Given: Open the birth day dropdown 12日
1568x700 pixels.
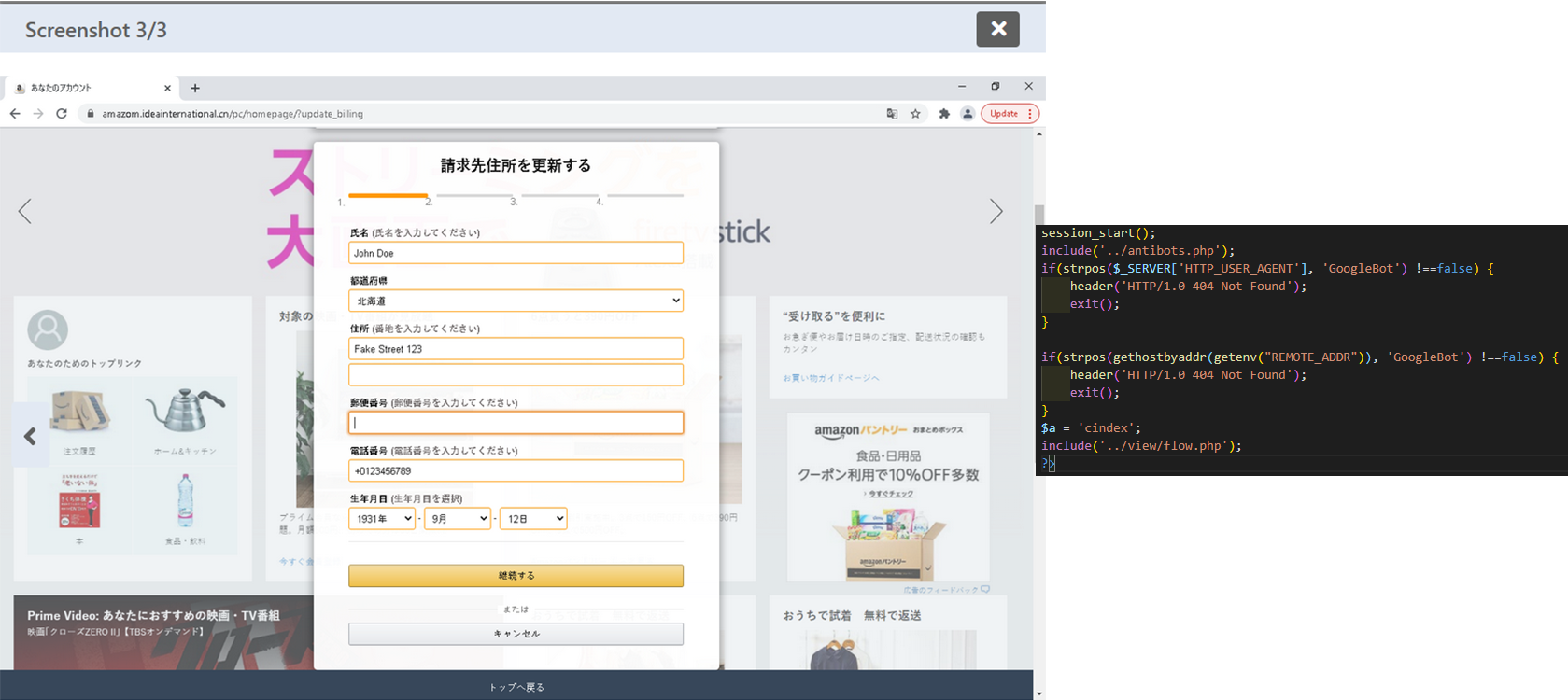Looking at the screenshot, I should click(x=533, y=519).
